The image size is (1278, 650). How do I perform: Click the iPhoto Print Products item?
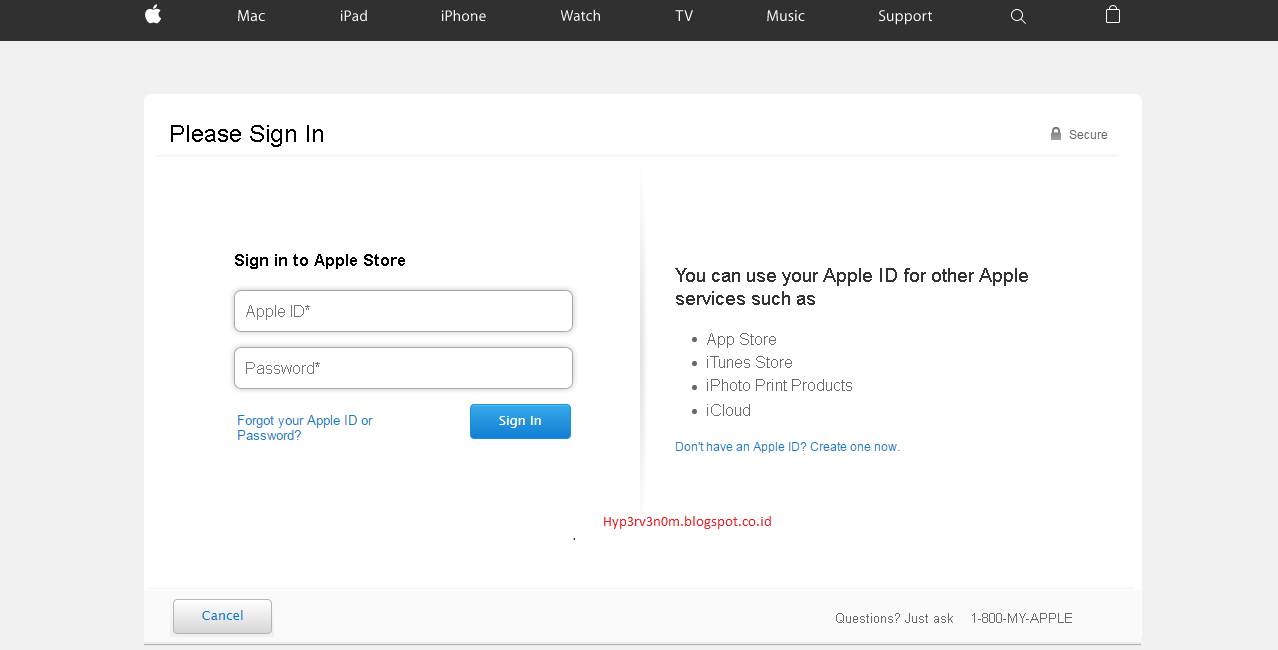click(x=779, y=386)
